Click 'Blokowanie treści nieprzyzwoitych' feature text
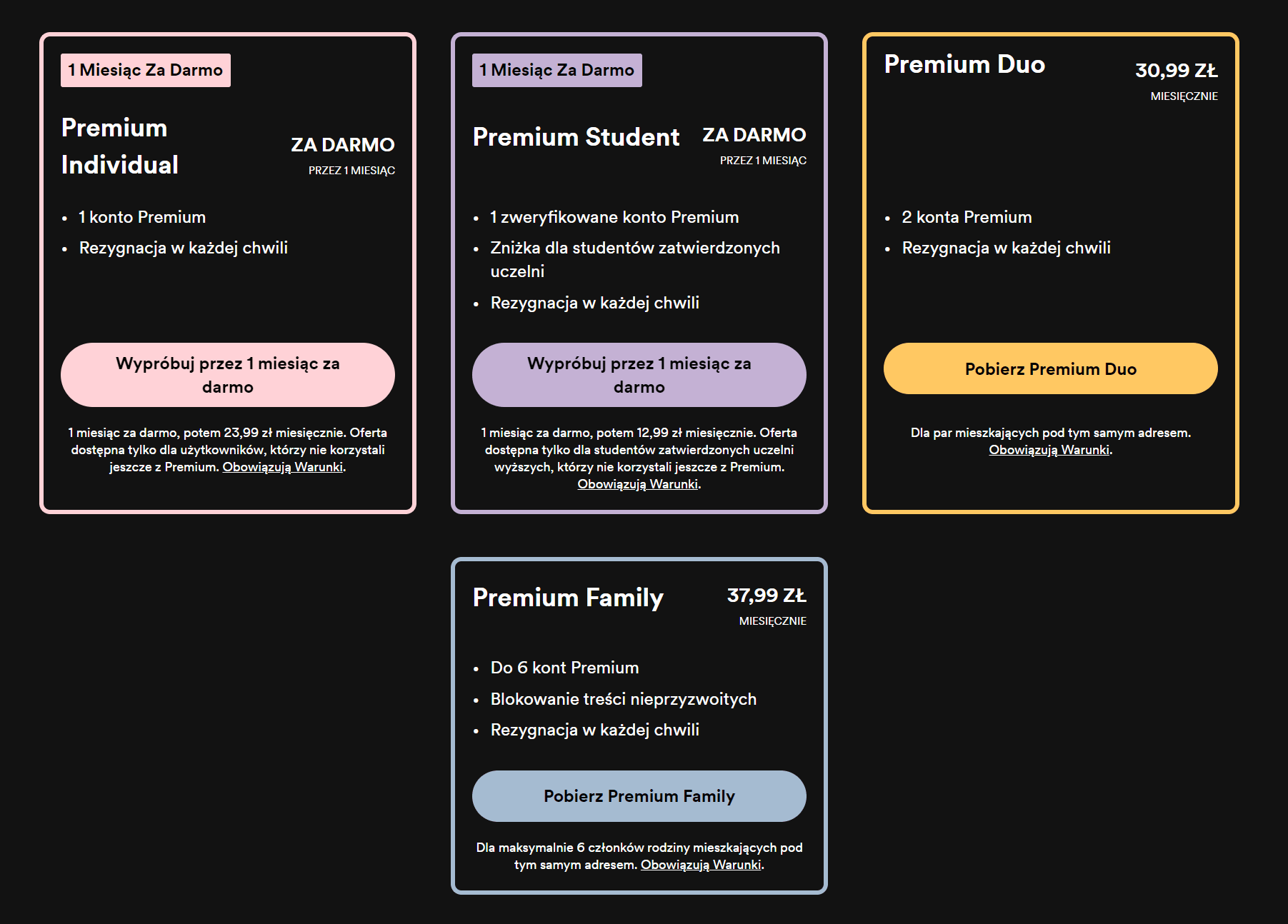This screenshot has width=1288, height=924. tap(623, 699)
